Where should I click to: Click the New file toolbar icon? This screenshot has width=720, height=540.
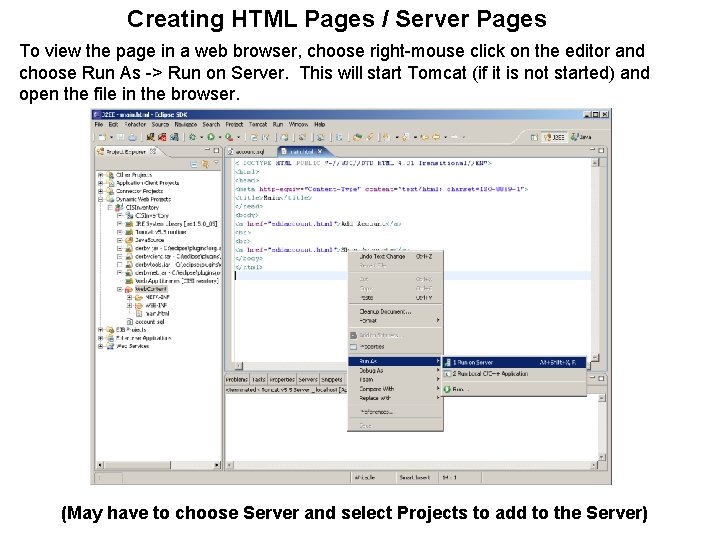tap(102, 137)
